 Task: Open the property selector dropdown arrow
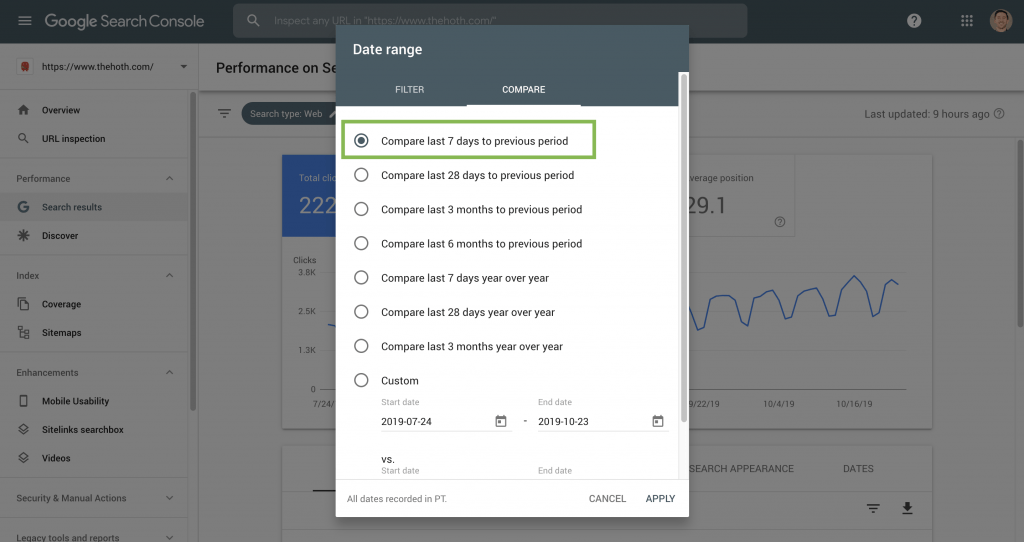coord(184,66)
